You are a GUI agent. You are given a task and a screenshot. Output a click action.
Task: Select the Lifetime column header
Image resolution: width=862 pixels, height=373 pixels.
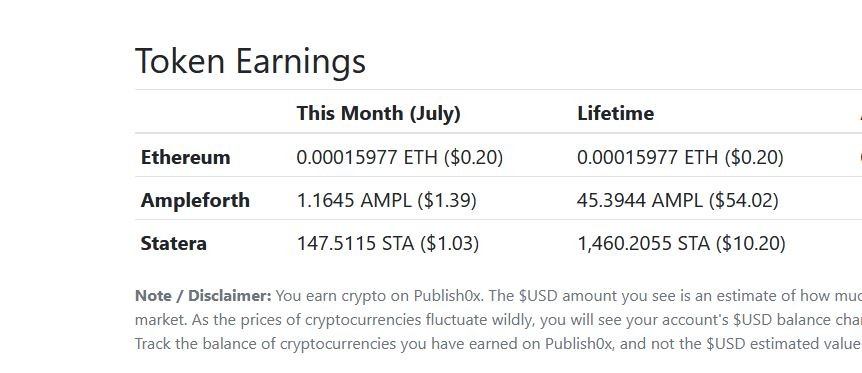click(616, 113)
